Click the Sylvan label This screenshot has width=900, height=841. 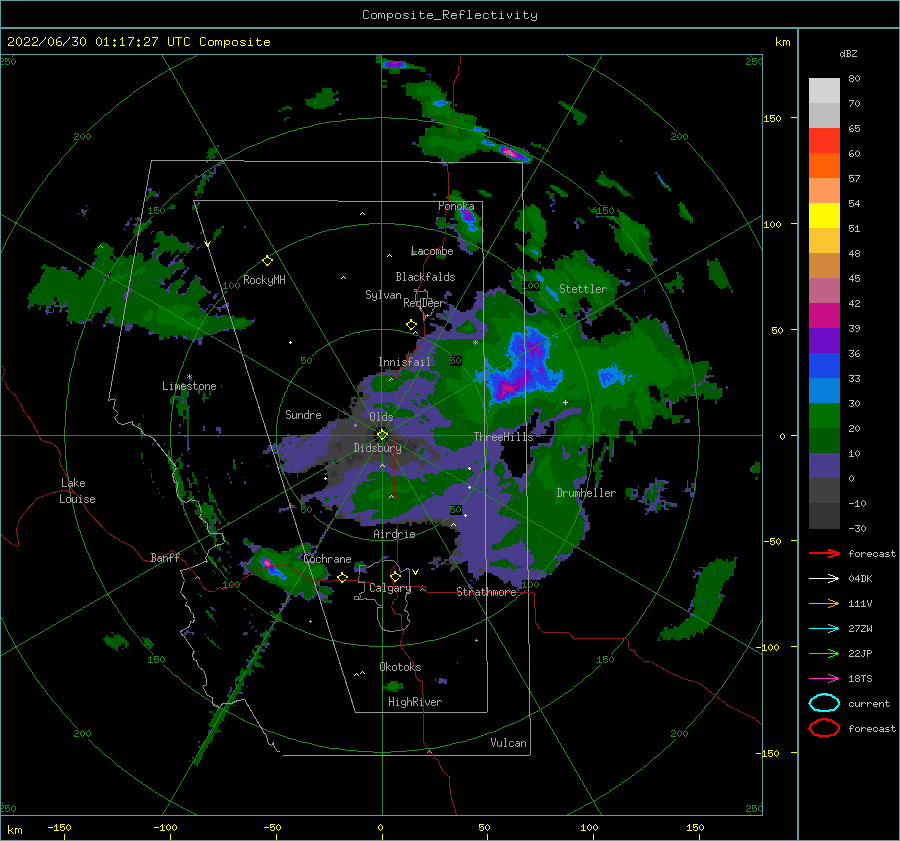(x=383, y=295)
